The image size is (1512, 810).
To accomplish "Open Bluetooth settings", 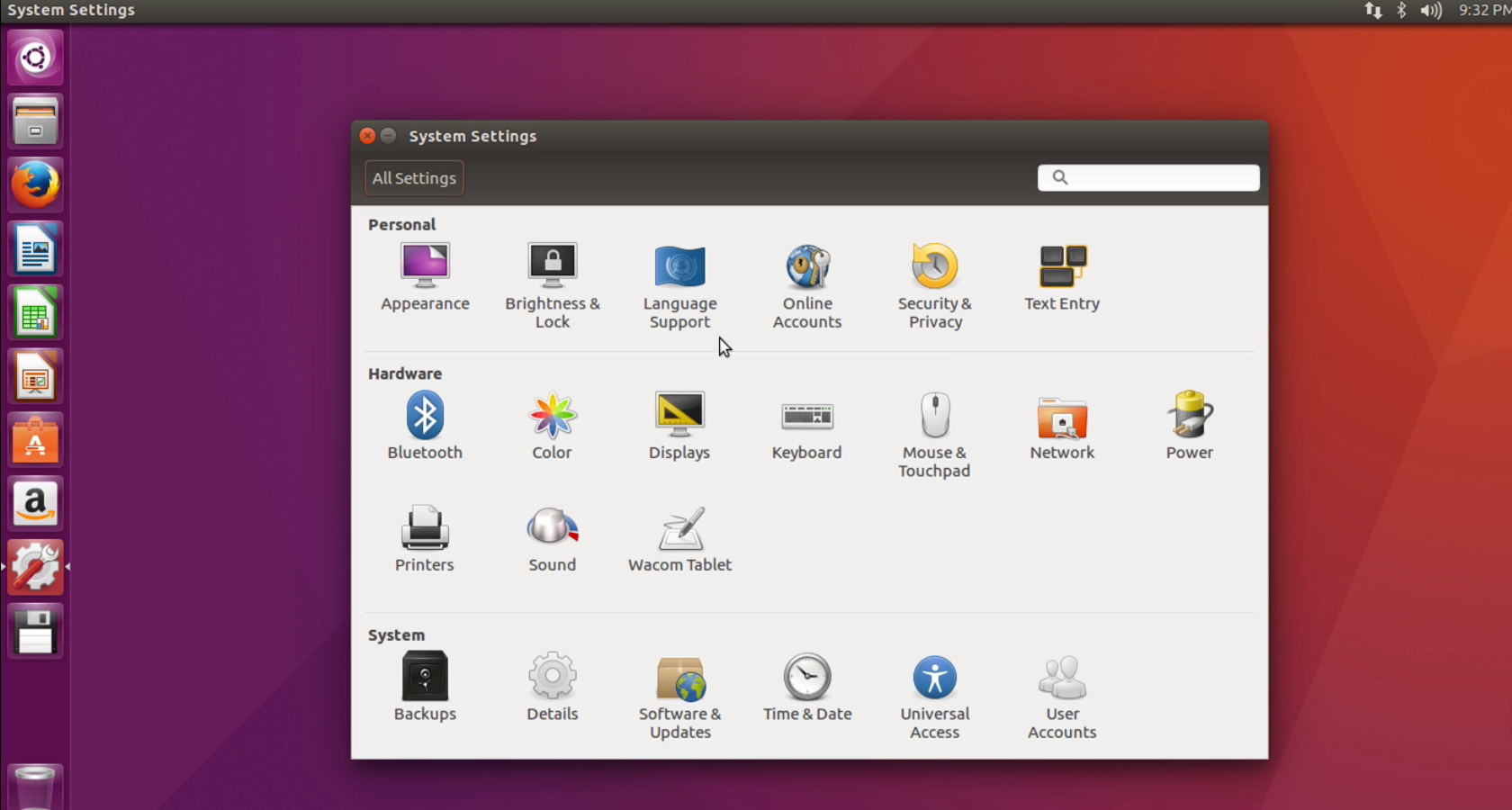I will 425,426.
